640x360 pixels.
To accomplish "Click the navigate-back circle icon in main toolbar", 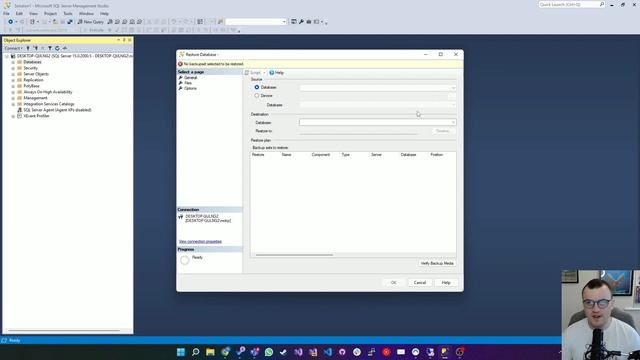I will [x=11, y=22].
